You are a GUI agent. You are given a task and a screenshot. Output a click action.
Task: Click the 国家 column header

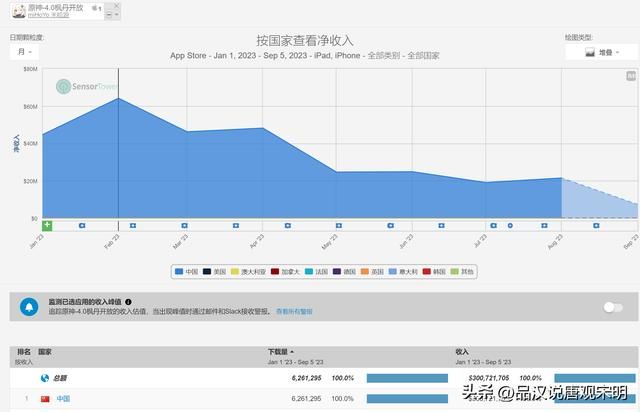(x=45, y=352)
